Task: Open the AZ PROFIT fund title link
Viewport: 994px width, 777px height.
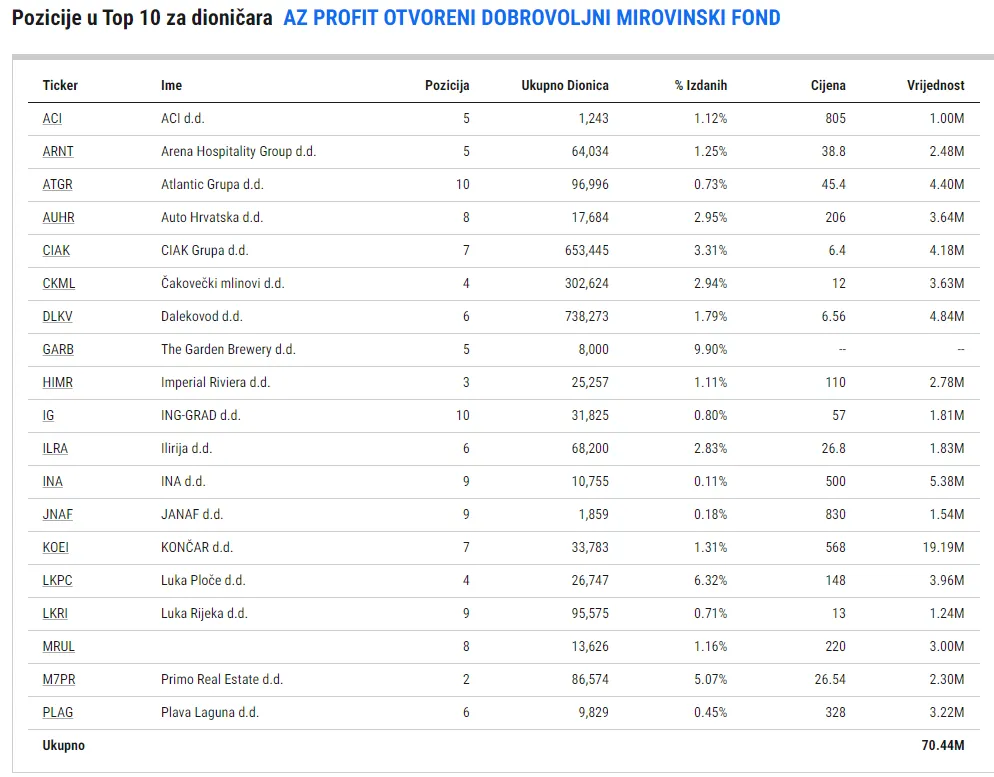Action: (x=531, y=18)
